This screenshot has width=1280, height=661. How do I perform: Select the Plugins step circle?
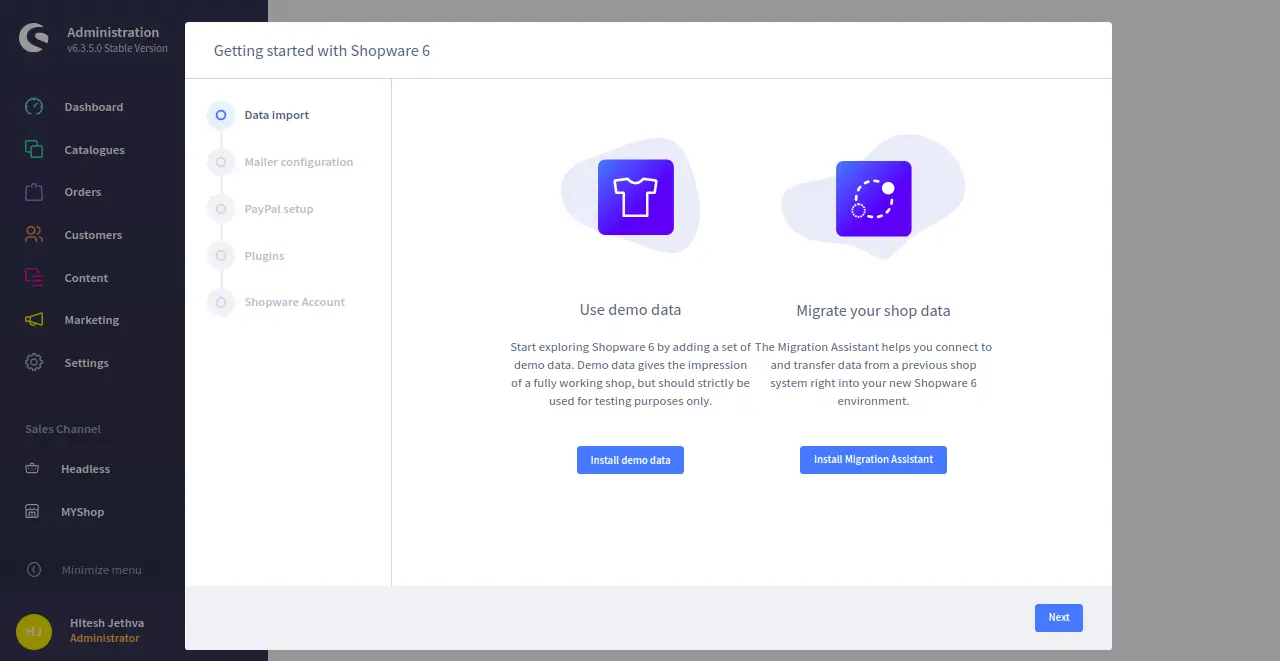tap(221, 256)
